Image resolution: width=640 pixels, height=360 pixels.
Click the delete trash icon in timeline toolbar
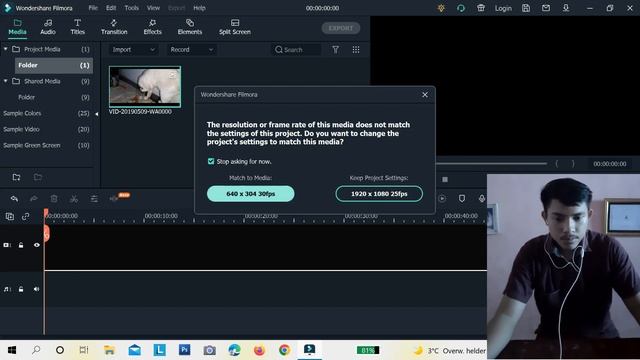[54, 199]
